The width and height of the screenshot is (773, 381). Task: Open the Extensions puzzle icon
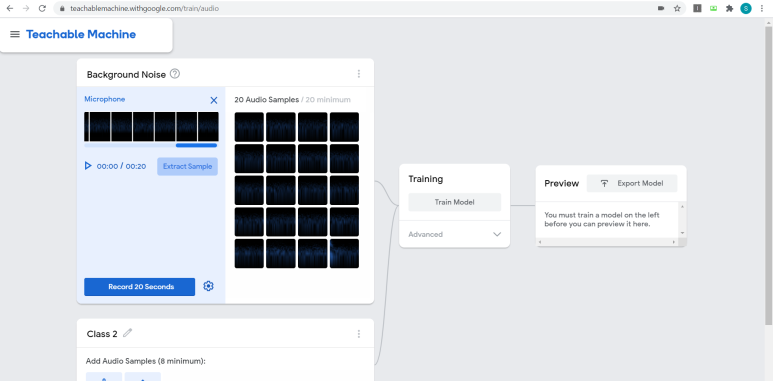tap(730, 8)
